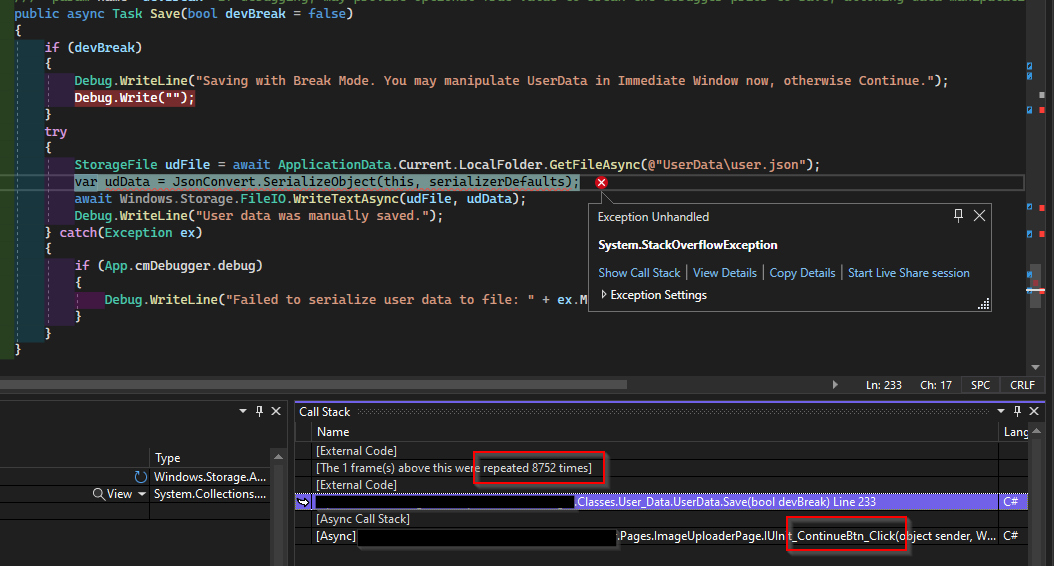The image size is (1054, 566).
Task: Open the View visualizer dropdown arrow
Action: (x=142, y=494)
